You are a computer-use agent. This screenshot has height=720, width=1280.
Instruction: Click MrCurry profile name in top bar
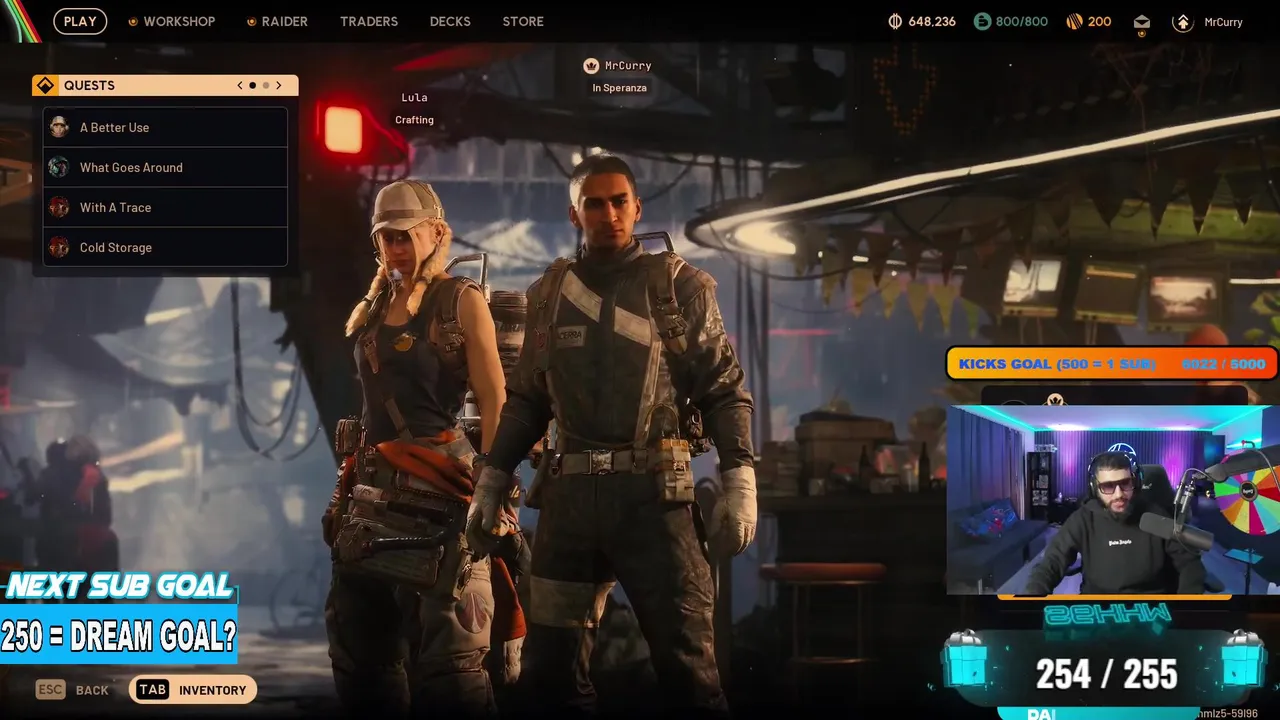pos(1223,22)
